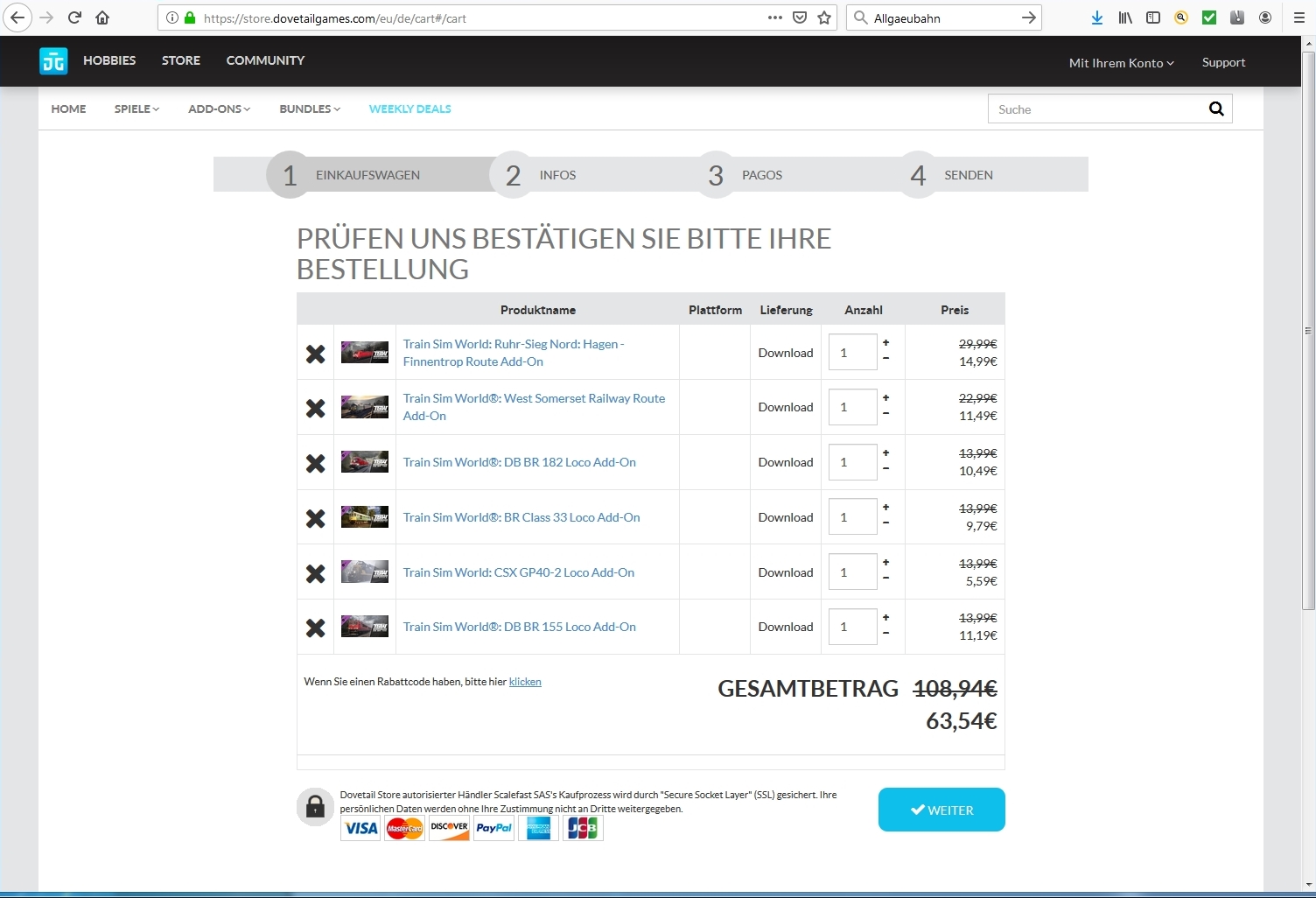The height and width of the screenshot is (898, 1316).
Task: Open the CSX GP40-2 Loco Add-On link
Action: (x=519, y=572)
